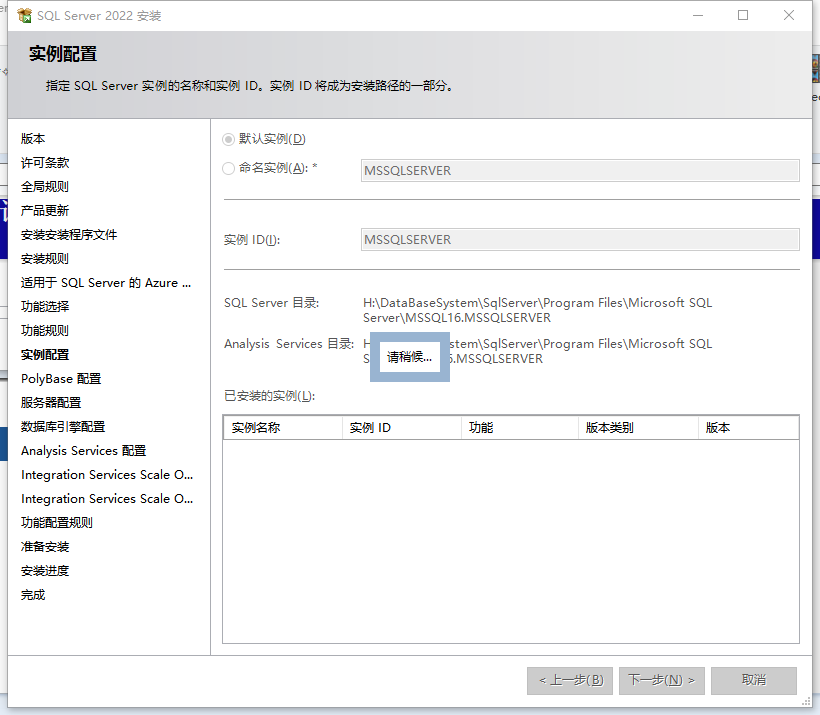820x715 pixels.
Task: Select the 产品更新 step
Action: (45, 211)
